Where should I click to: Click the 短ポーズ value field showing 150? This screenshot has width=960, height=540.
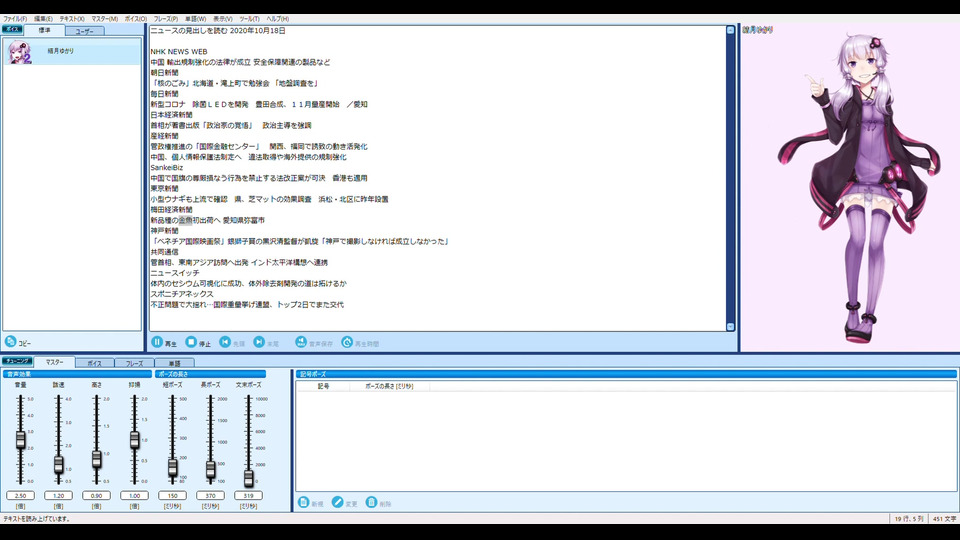point(172,495)
